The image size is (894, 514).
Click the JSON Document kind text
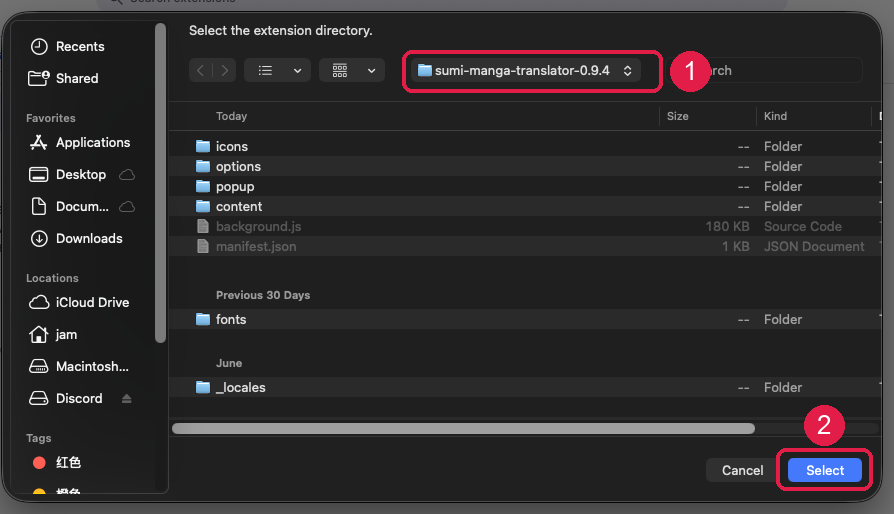coord(814,246)
